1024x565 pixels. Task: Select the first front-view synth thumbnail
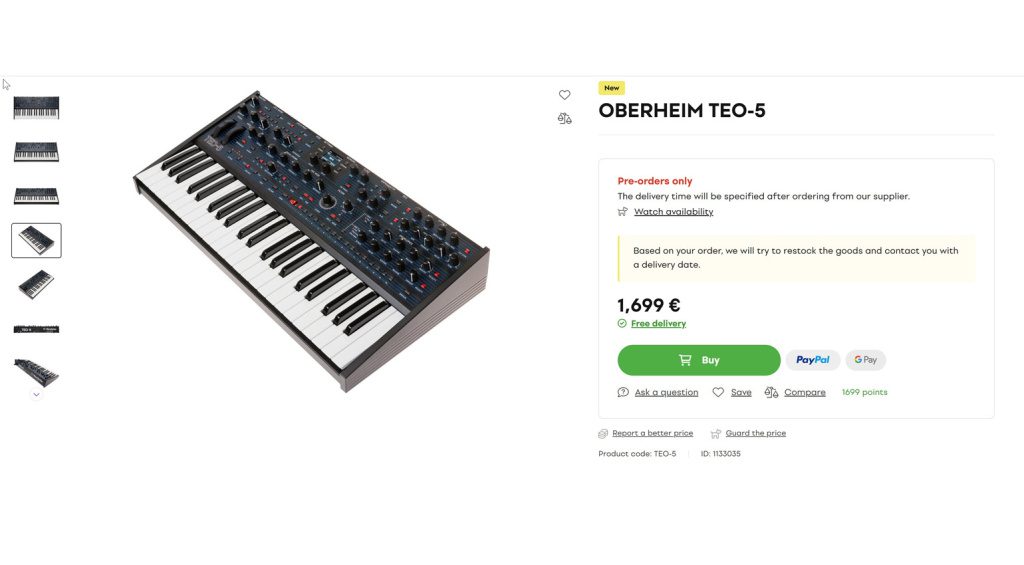[36, 107]
